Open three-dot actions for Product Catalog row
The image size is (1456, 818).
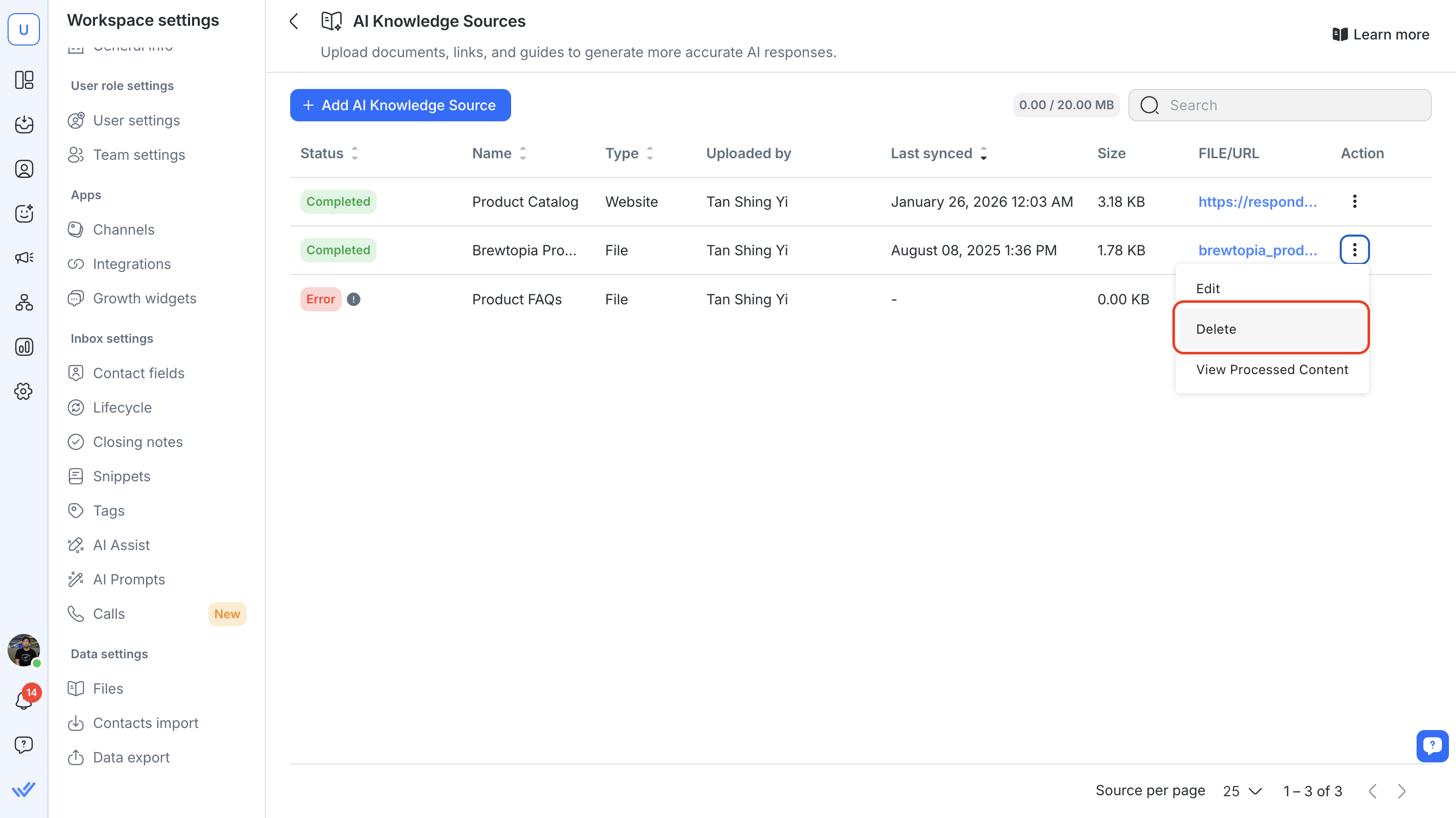(x=1354, y=201)
